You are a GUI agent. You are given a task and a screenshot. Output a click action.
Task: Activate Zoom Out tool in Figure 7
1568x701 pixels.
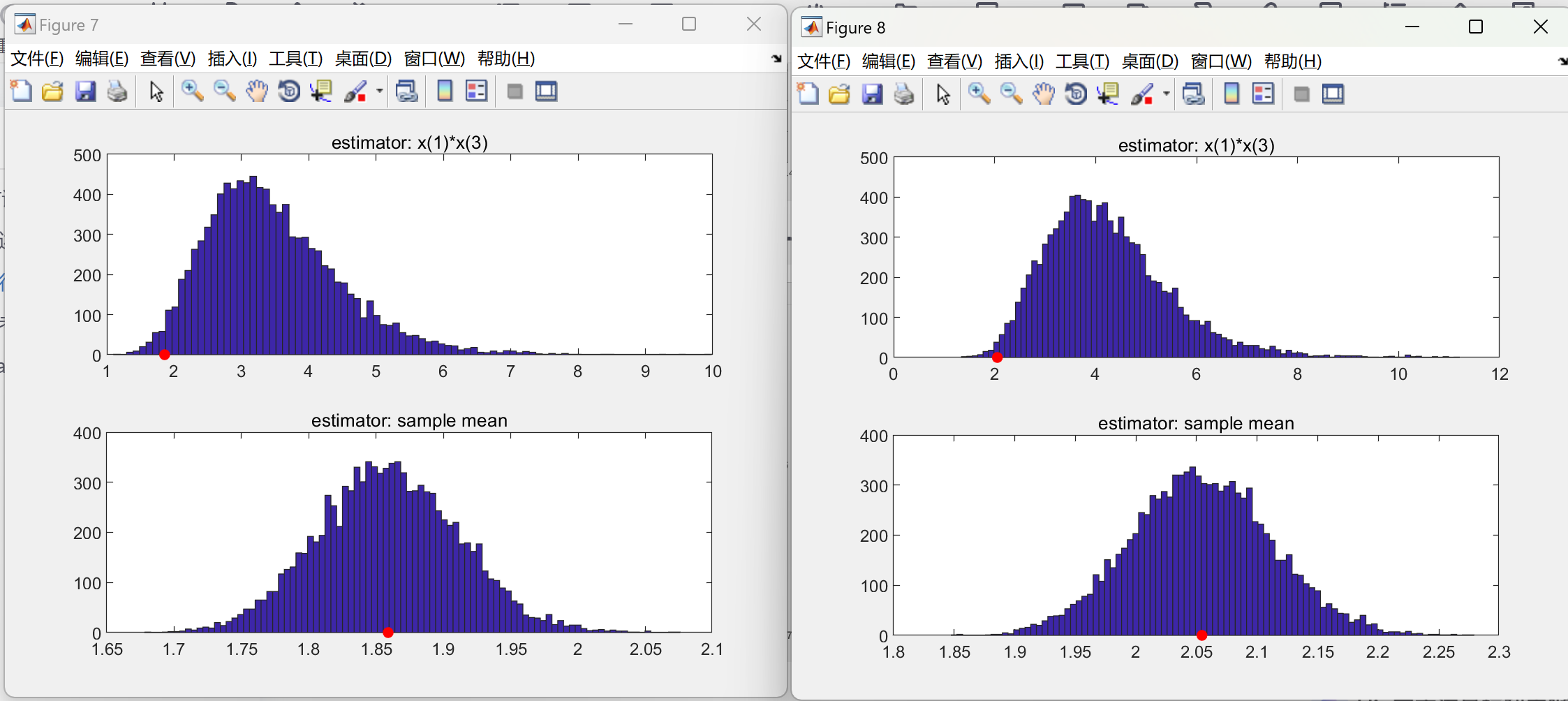coord(224,91)
